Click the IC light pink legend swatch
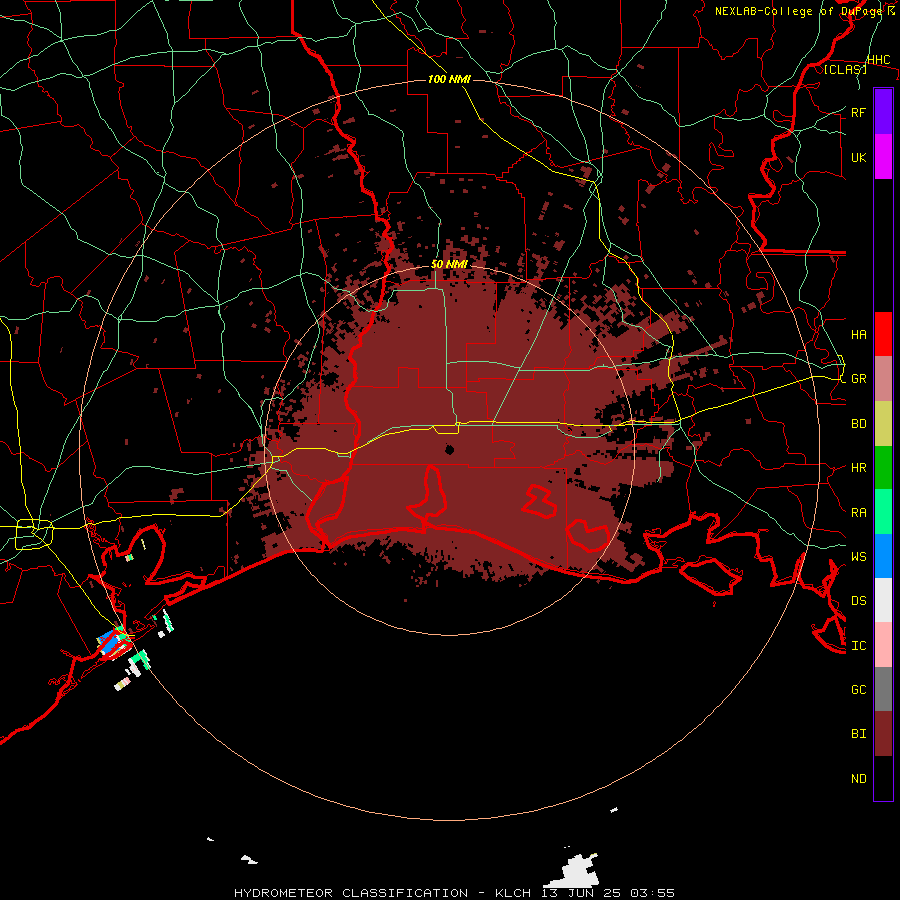The image size is (900, 900). [x=883, y=645]
